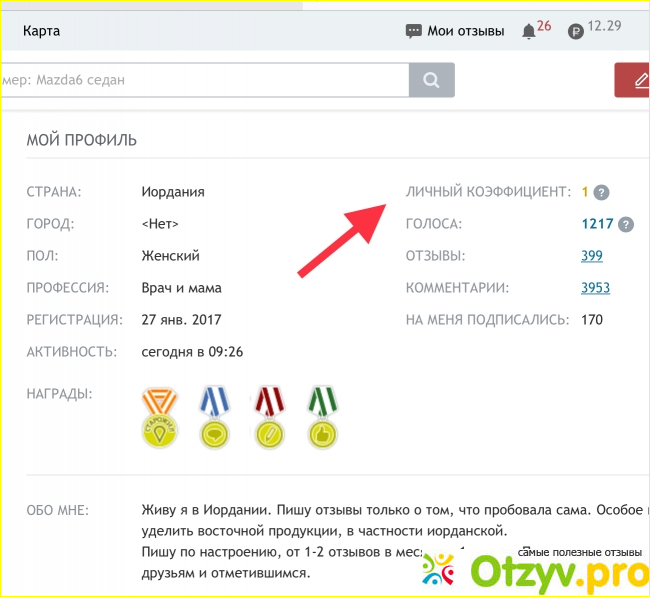Click question mark icon beside Голоса count
This screenshot has width=650, height=597.
[x=626, y=225]
